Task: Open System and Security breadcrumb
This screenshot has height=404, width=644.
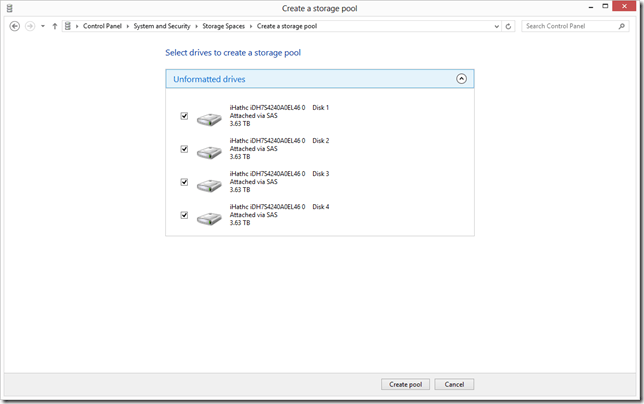Action: pyautogui.click(x=162, y=26)
